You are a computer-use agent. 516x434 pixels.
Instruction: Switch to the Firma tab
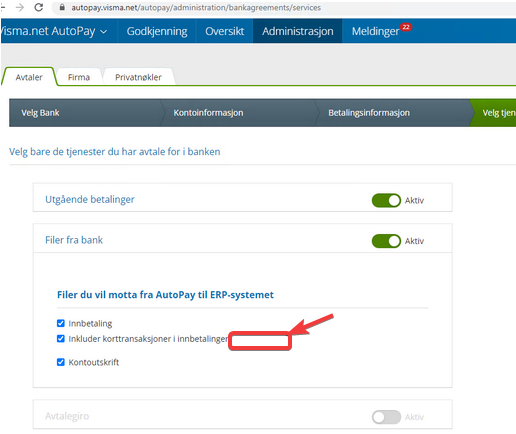coord(79,77)
